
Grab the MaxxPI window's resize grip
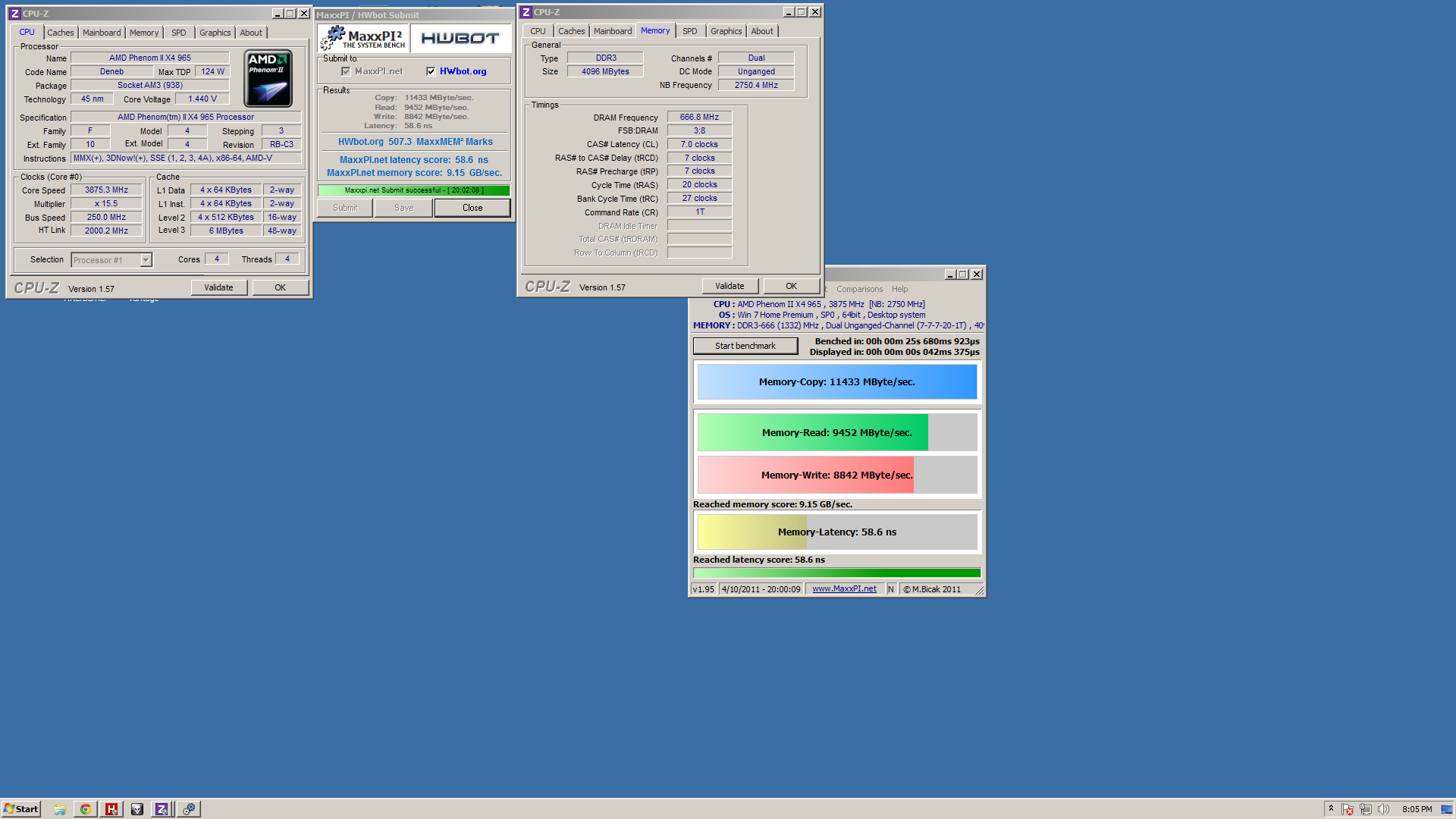pyautogui.click(x=979, y=590)
